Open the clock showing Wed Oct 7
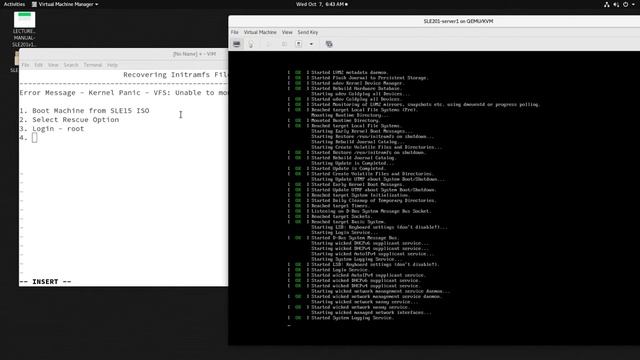The image size is (640, 360). pos(322,4)
